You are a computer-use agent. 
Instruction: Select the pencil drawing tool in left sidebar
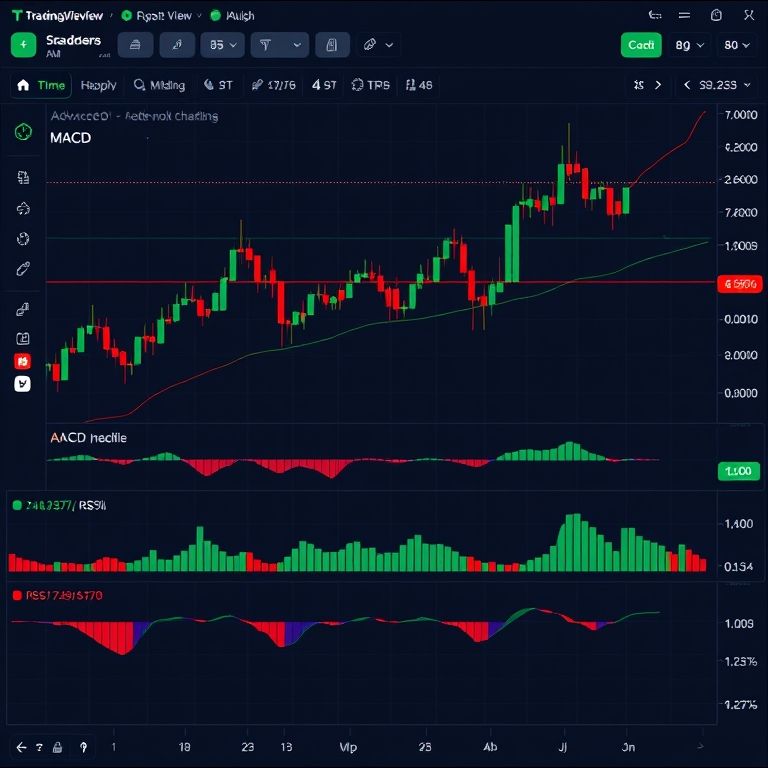23,269
